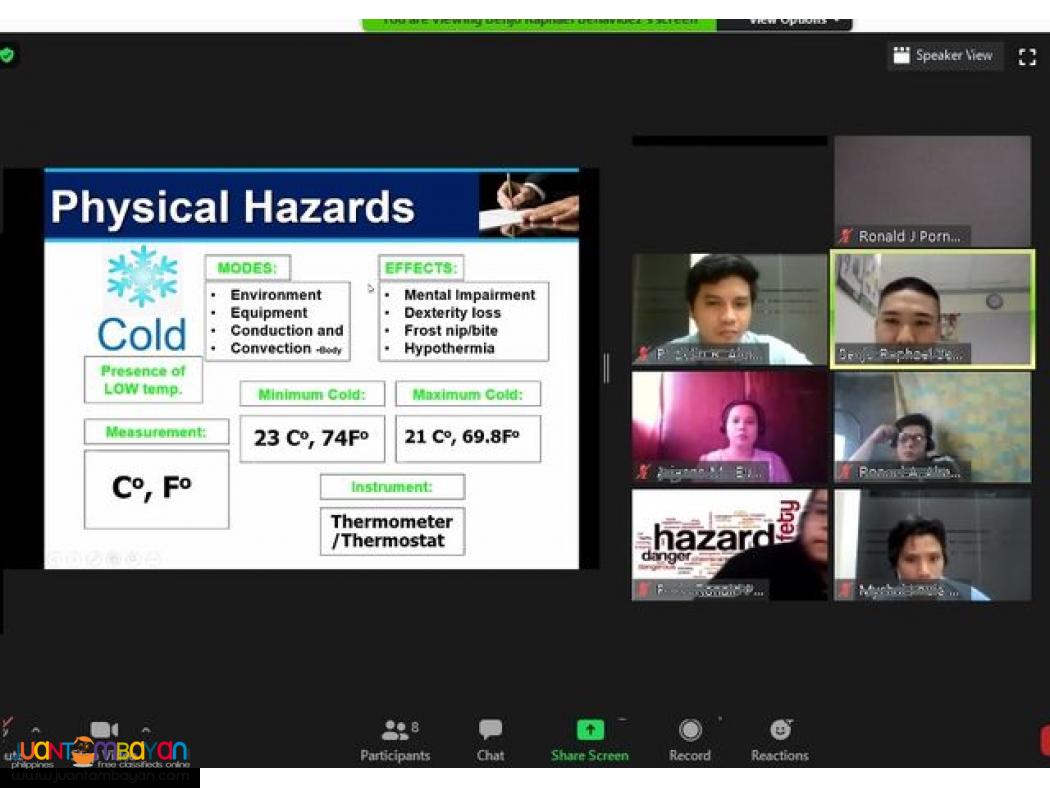This screenshot has width=1050, height=788.
Task: Toggle mute on the hazard word-cloud participant tile
Action: (x=645, y=590)
